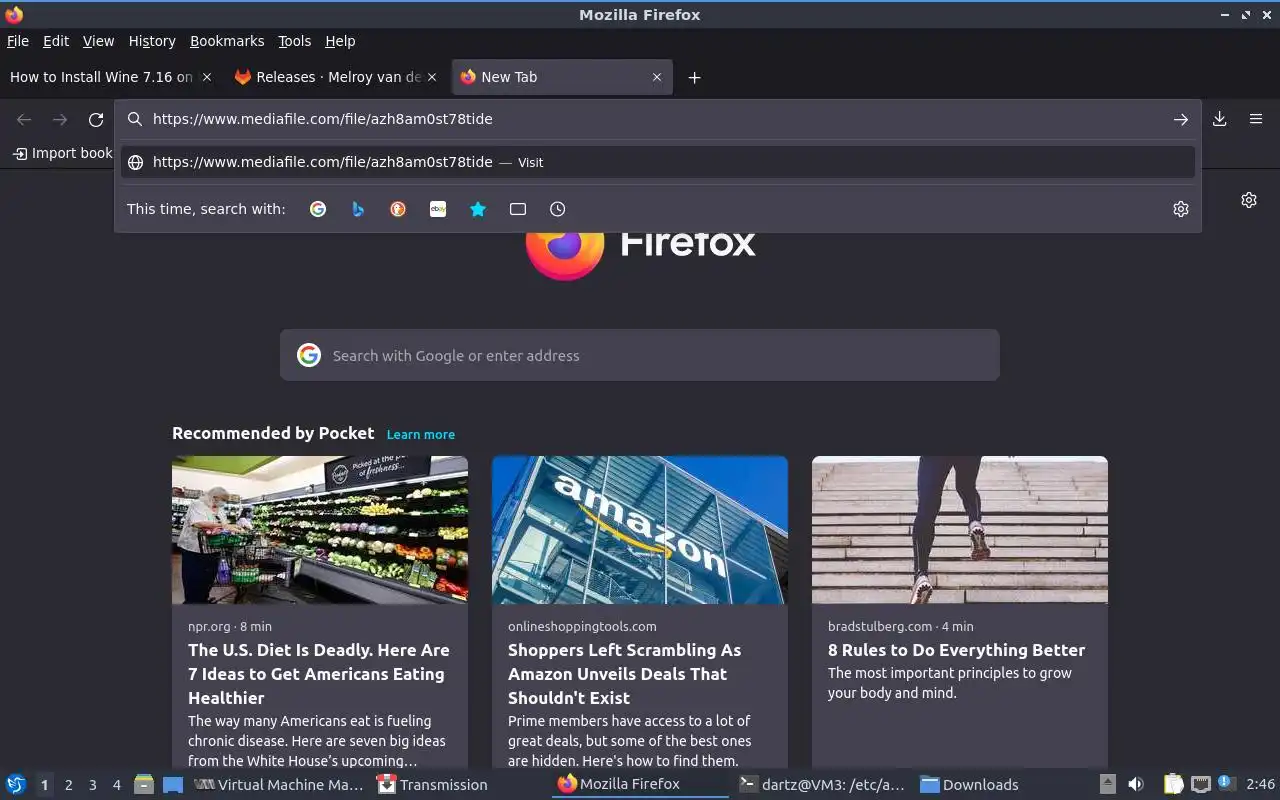Click the mediafile URL Visit suggestion
1280x800 pixels.
(x=658, y=162)
